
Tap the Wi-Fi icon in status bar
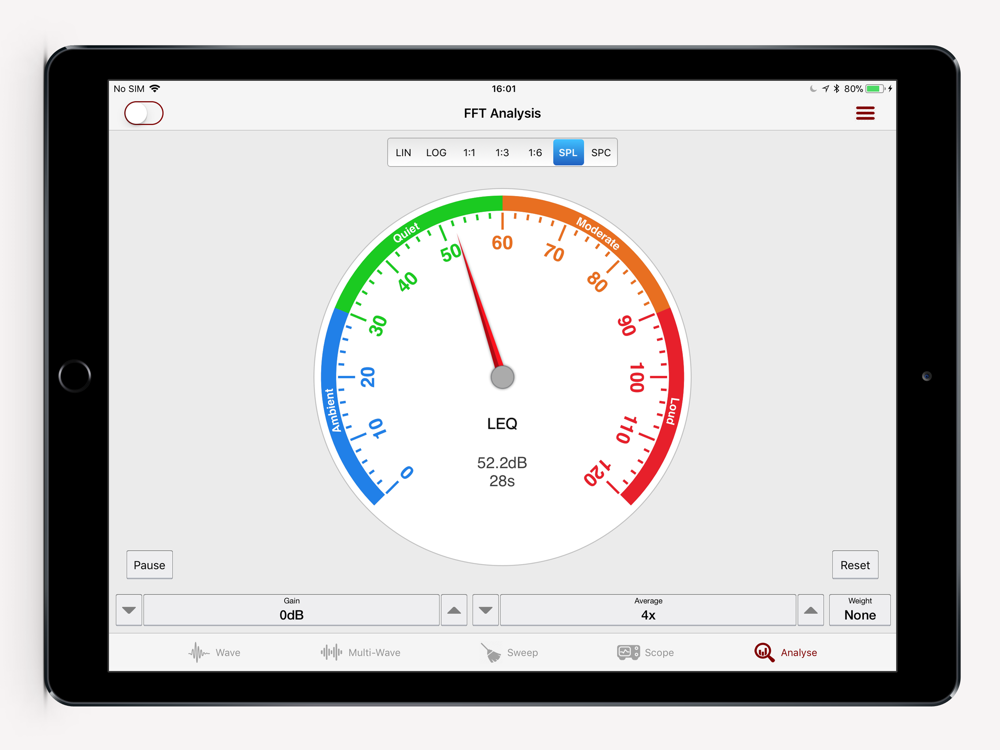coord(155,89)
